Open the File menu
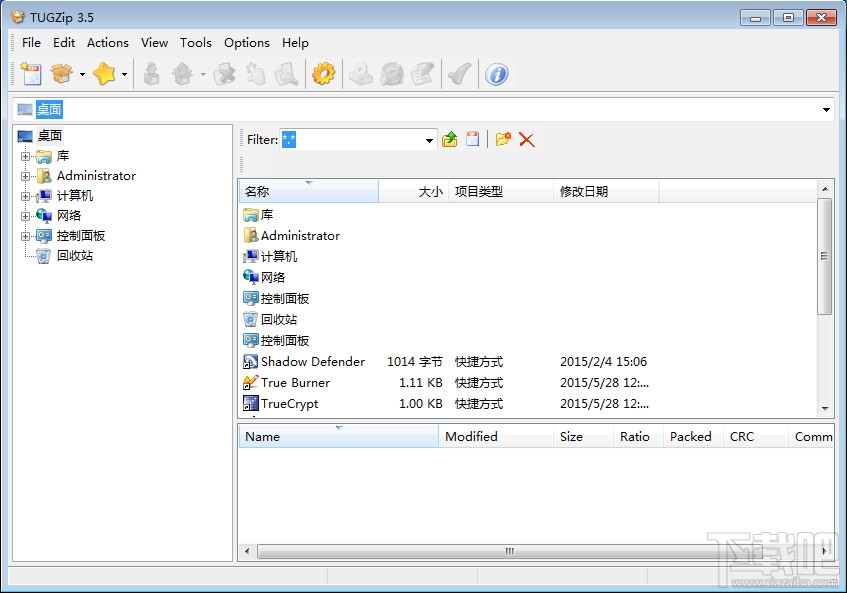This screenshot has width=847, height=593. pyautogui.click(x=31, y=43)
